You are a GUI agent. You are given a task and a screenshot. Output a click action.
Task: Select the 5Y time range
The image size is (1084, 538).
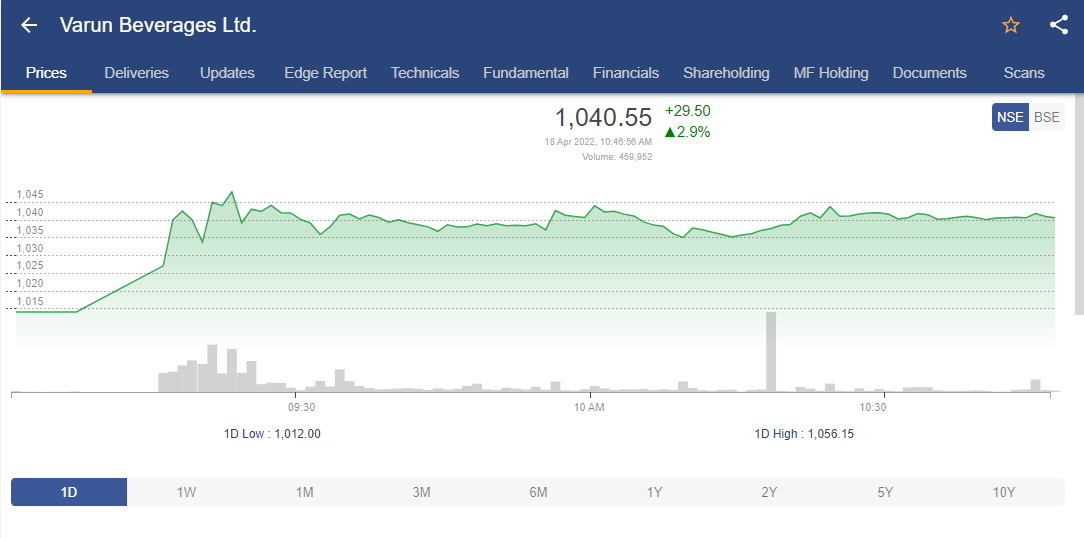[886, 492]
